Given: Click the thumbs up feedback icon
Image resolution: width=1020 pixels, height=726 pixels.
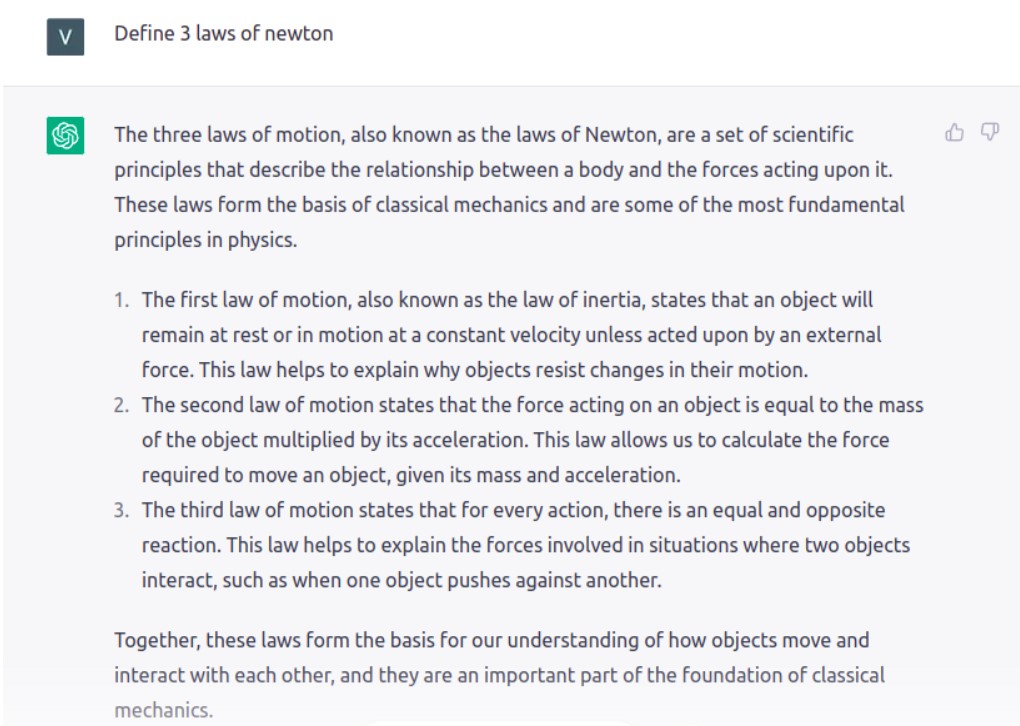Looking at the screenshot, I should (x=954, y=132).
